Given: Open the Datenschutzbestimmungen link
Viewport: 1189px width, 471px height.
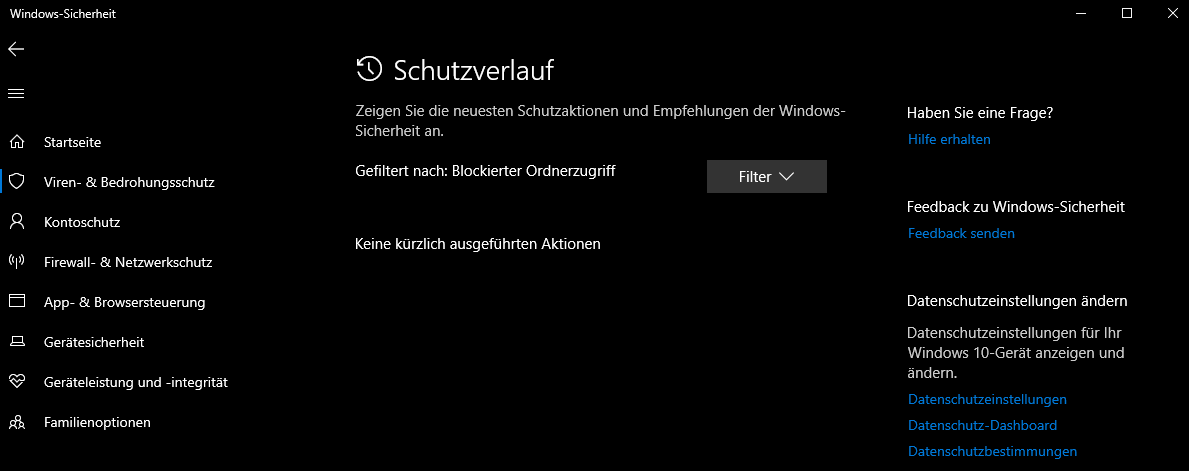Looking at the screenshot, I should (992, 451).
